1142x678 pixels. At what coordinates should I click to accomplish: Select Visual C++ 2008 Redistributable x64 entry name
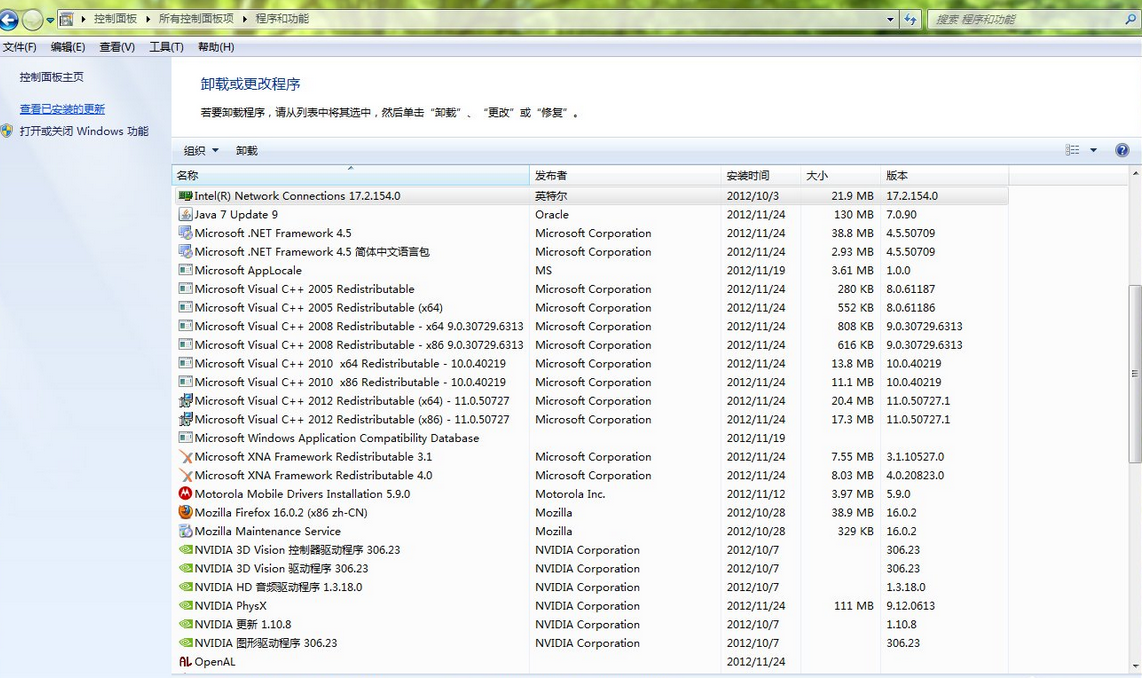click(x=359, y=326)
